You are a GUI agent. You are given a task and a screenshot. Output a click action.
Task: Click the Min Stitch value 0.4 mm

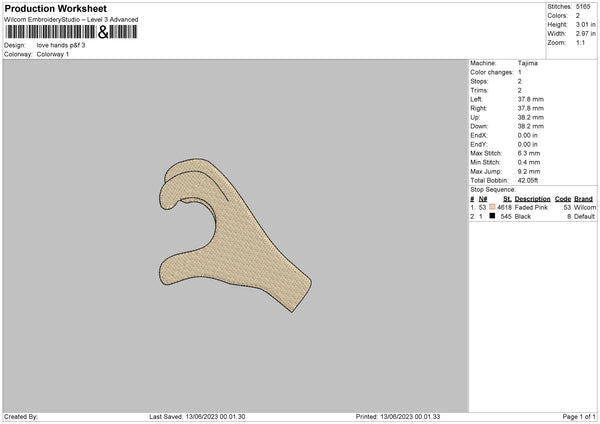click(529, 163)
